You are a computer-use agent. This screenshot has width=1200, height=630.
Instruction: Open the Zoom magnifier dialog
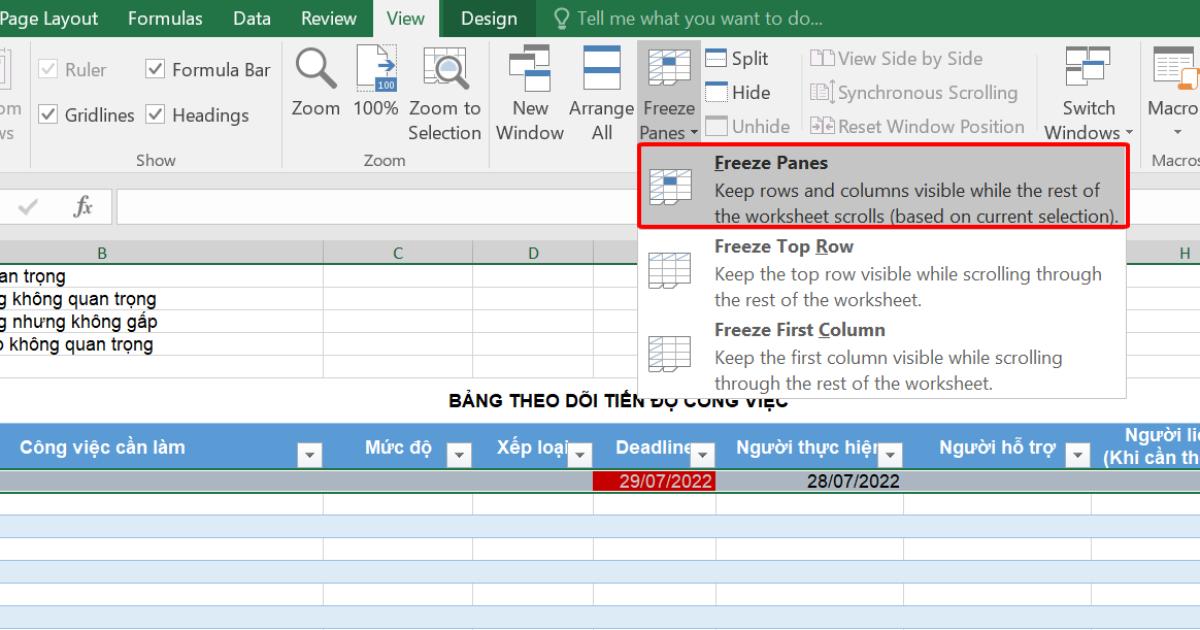pos(316,83)
